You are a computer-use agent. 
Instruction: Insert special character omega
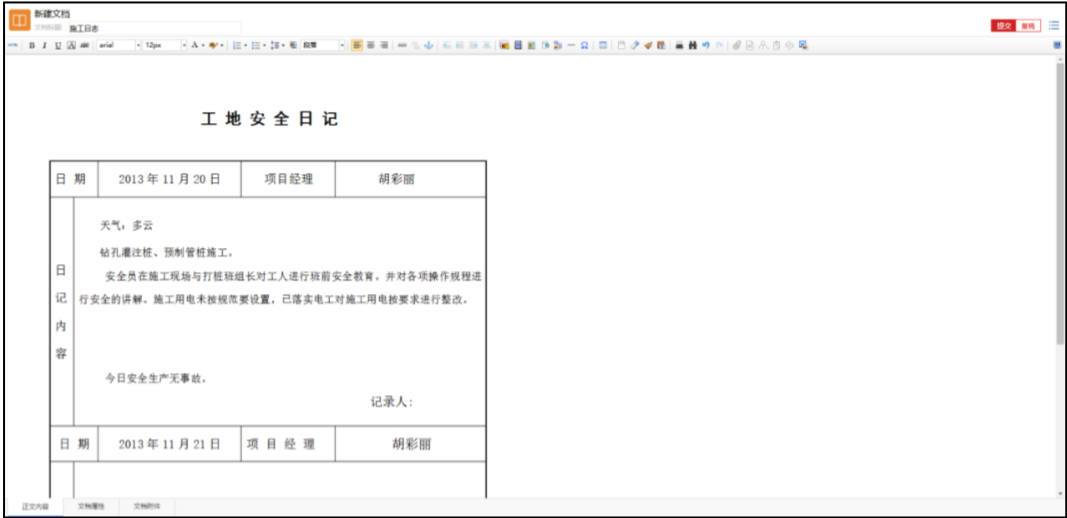tap(585, 46)
